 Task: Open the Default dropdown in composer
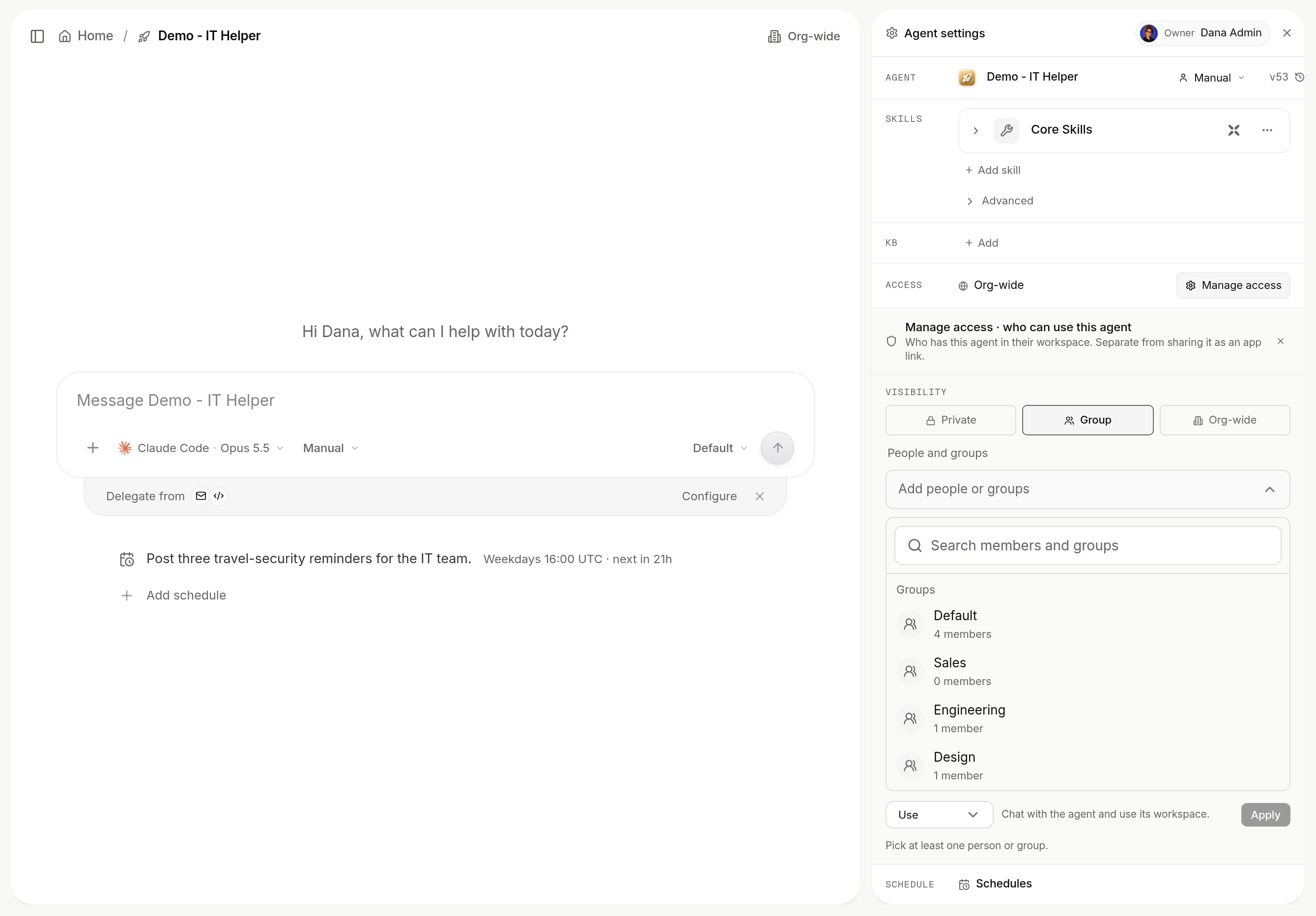point(719,448)
